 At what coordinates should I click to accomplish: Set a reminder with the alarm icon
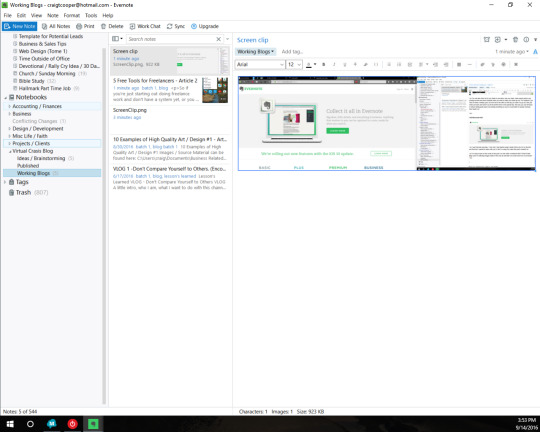point(487,40)
